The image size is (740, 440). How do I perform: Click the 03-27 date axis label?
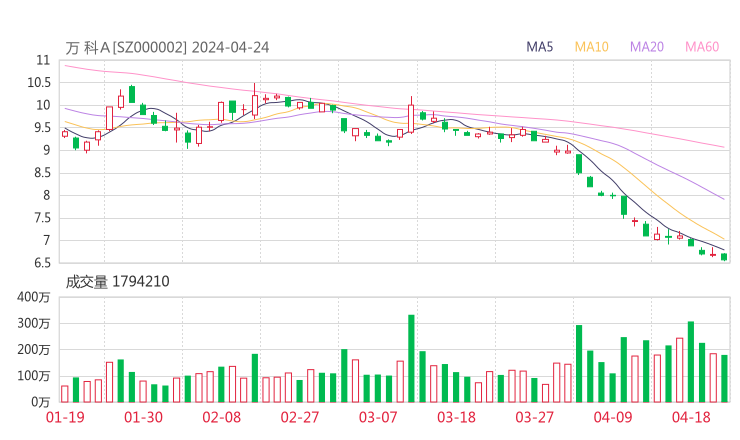tap(534, 417)
